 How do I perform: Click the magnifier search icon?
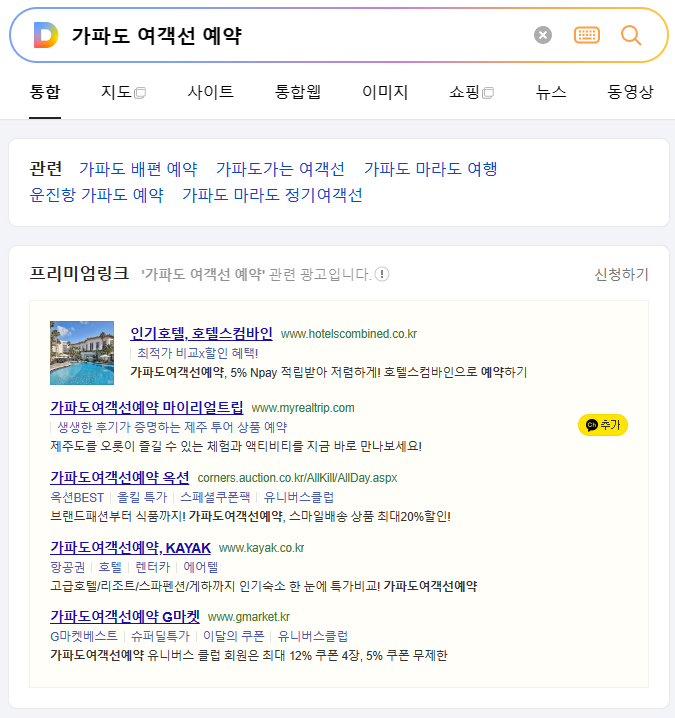tap(631, 35)
